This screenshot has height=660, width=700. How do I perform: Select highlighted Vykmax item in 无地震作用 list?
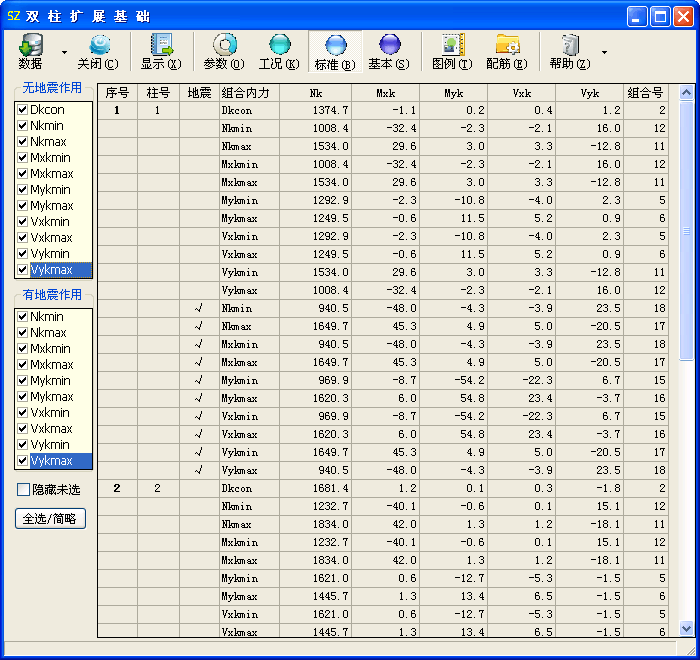52,270
